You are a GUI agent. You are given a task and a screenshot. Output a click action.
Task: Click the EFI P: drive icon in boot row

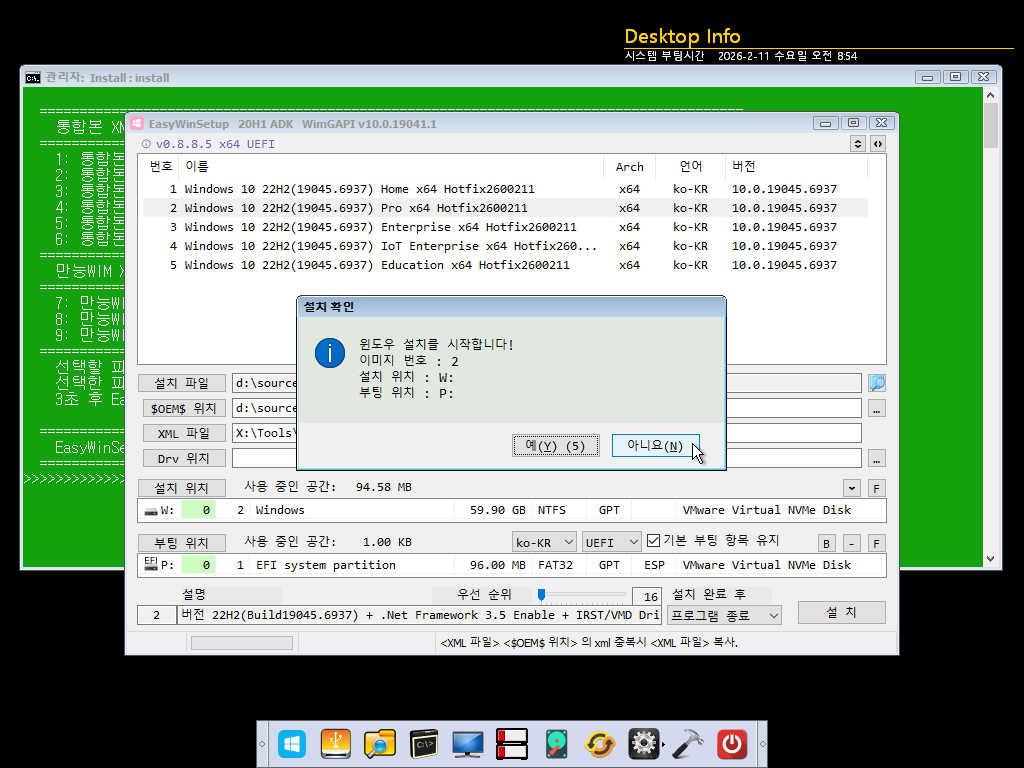tap(151, 563)
